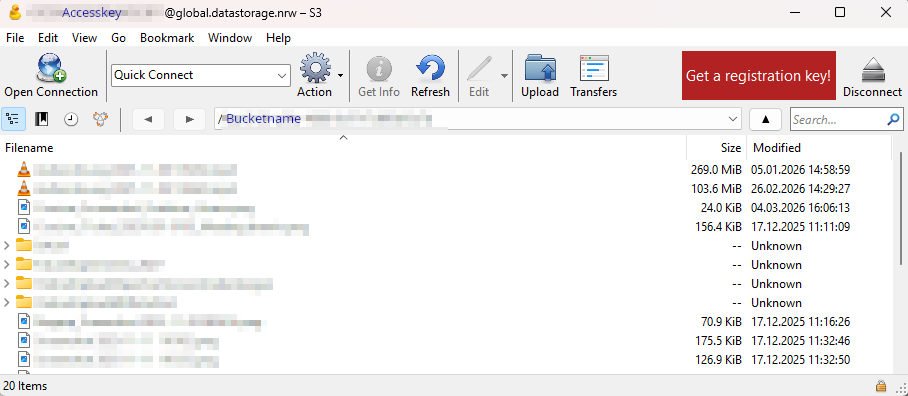Click Get a registration key! button
The height and width of the screenshot is (396, 908).
coord(759,75)
